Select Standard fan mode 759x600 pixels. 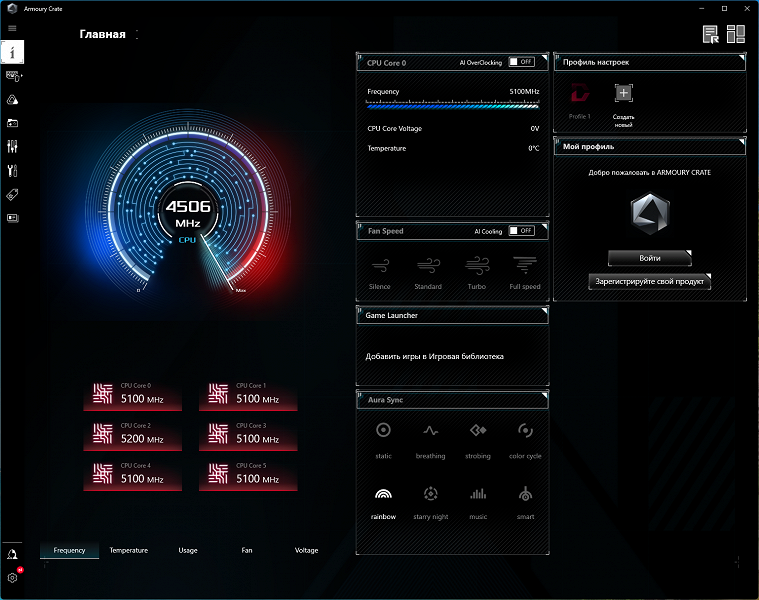pos(428,273)
